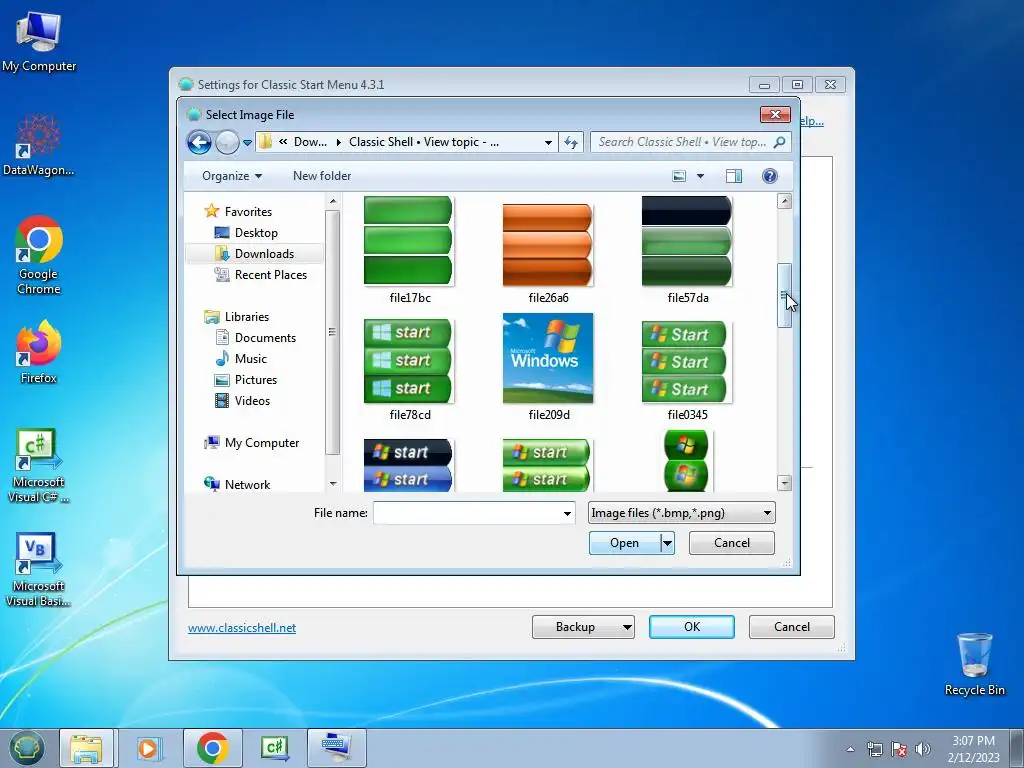Click file list scrollbar down arrow

point(784,483)
